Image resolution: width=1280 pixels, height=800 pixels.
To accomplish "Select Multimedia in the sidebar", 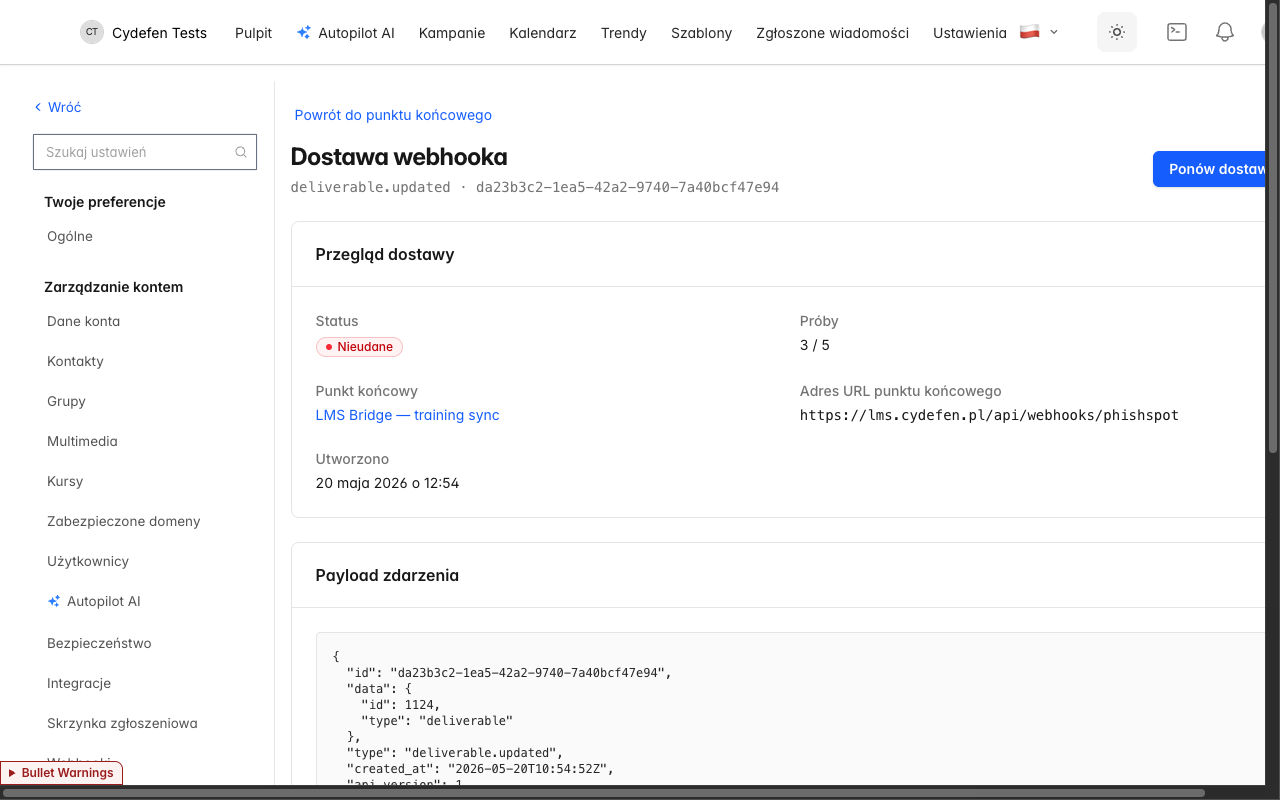I will [83, 442].
